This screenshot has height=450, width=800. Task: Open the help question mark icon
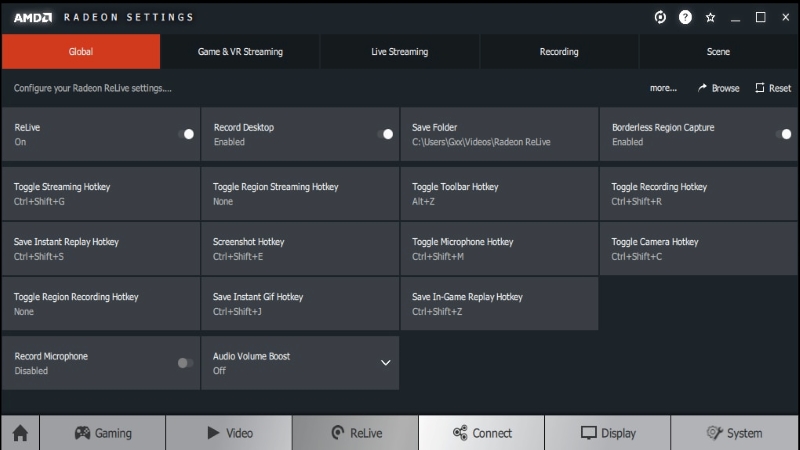[x=685, y=17]
